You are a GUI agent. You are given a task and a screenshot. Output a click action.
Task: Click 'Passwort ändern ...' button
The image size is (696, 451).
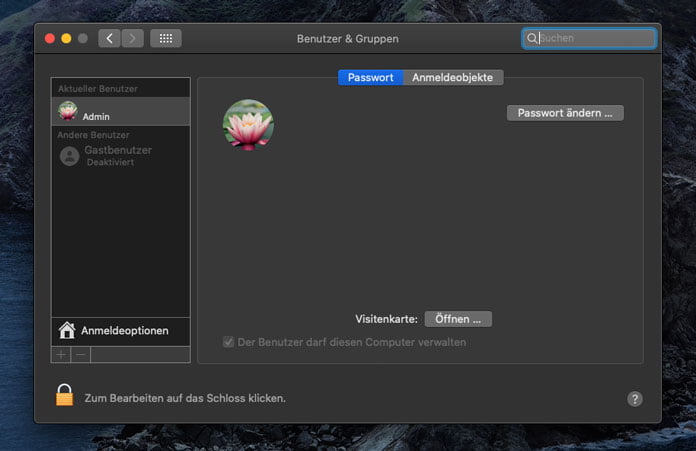[x=565, y=113]
